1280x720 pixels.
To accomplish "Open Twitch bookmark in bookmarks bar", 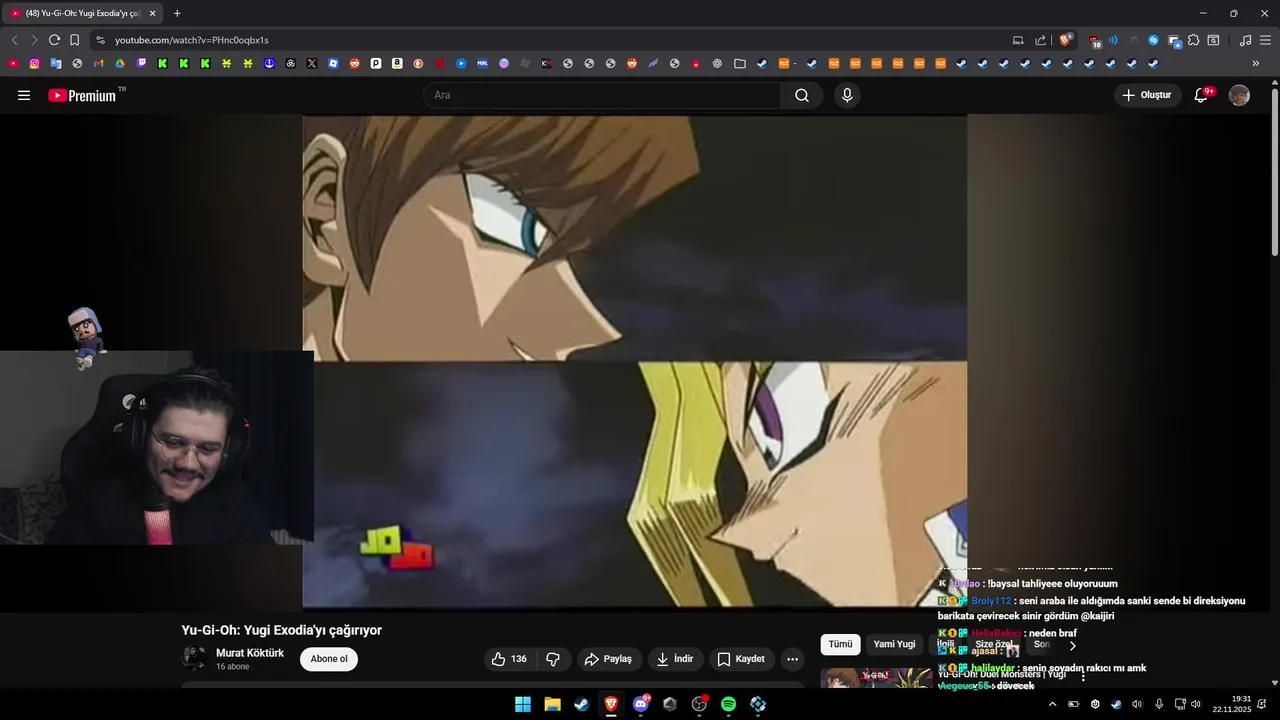I will 141,63.
